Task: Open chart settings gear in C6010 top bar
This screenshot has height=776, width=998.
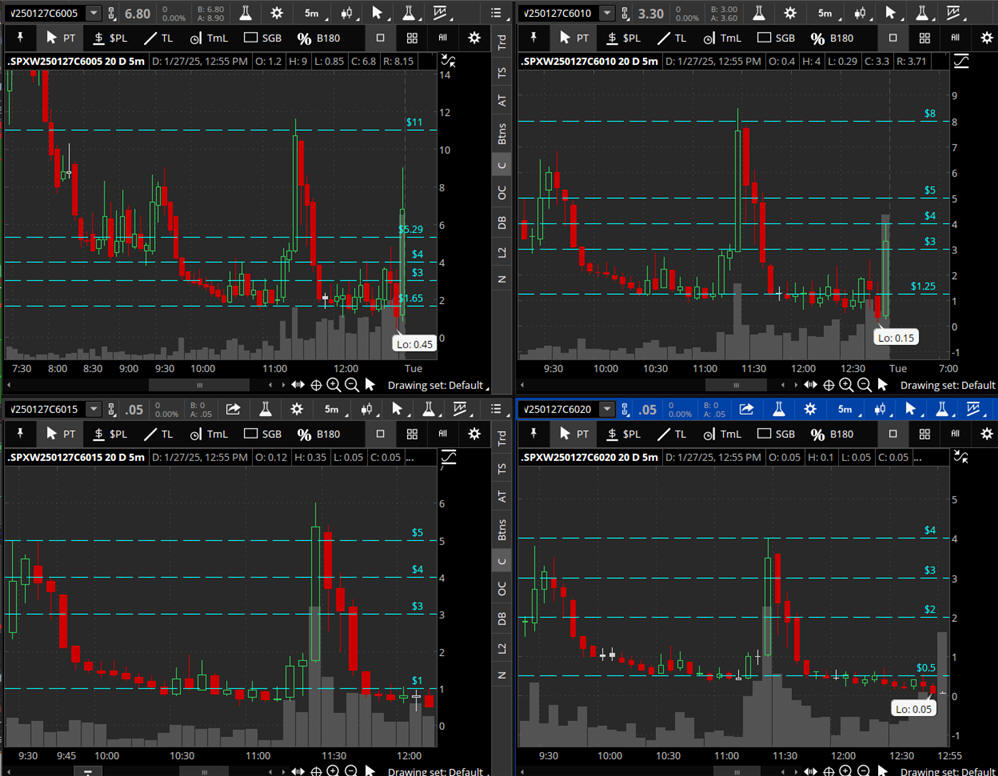Action: tap(790, 13)
